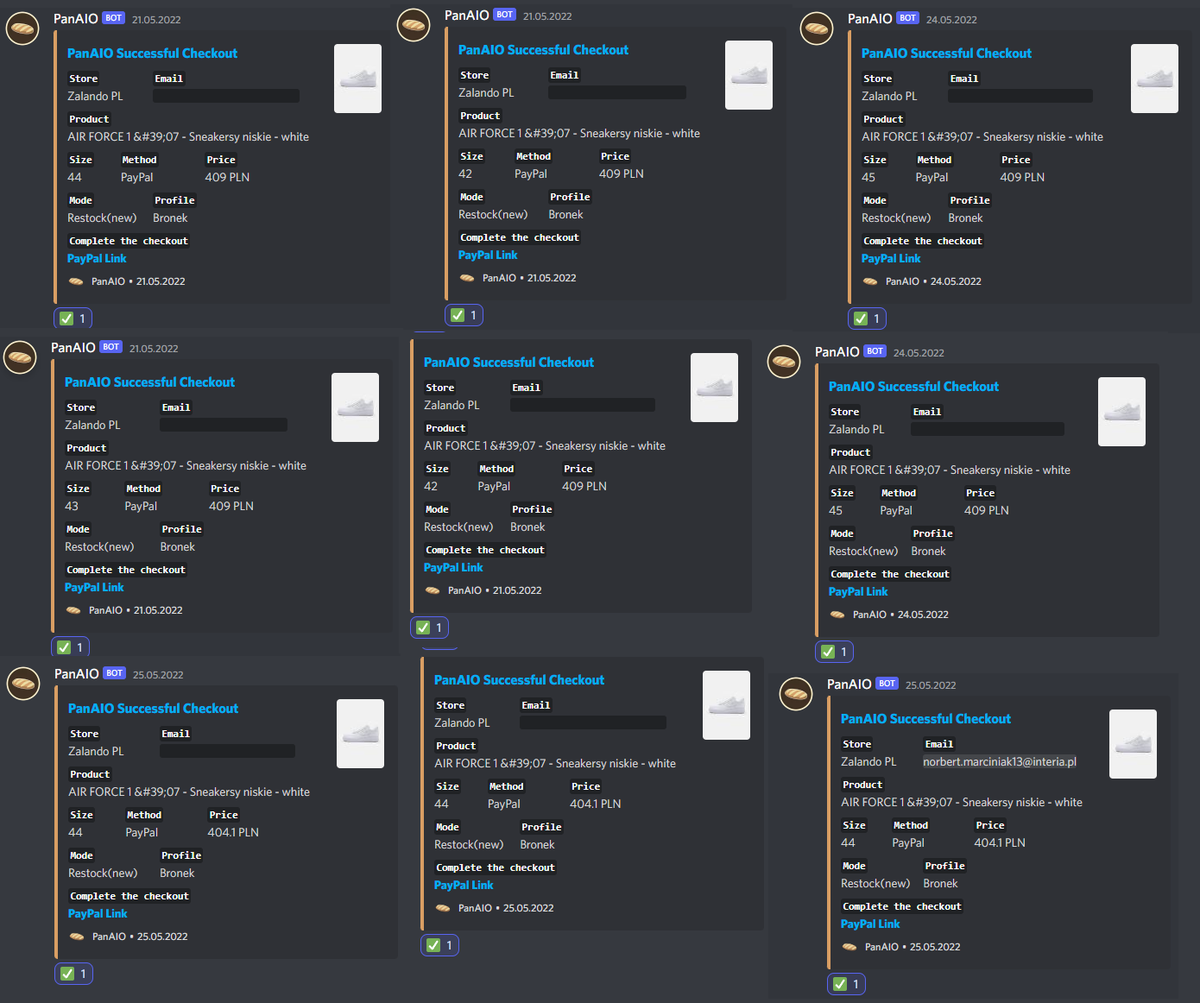Open PayPal Link in the norbert.marciniak13 card

[871, 924]
